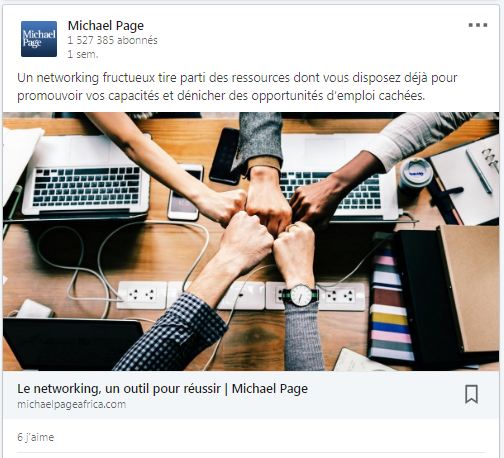Click the Michael Page logo avatar
Screen dimensions: 504x458
[39, 39]
